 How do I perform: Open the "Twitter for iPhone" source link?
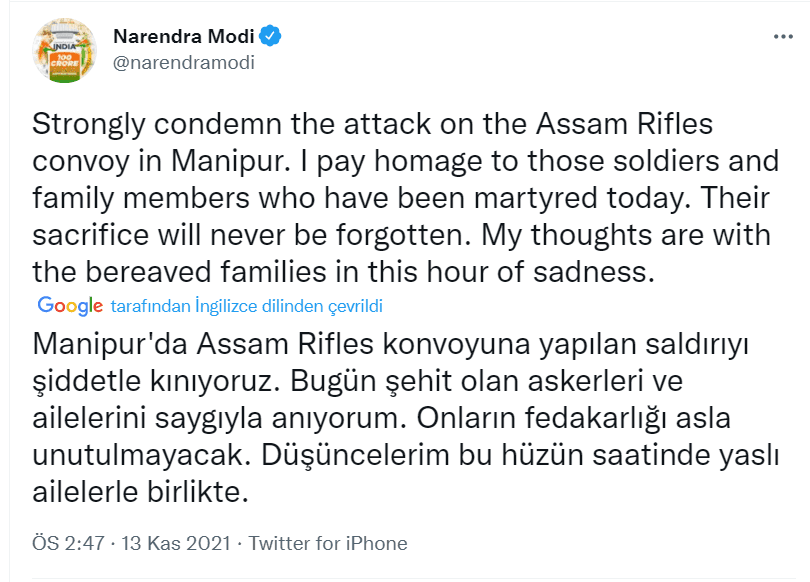(x=328, y=544)
